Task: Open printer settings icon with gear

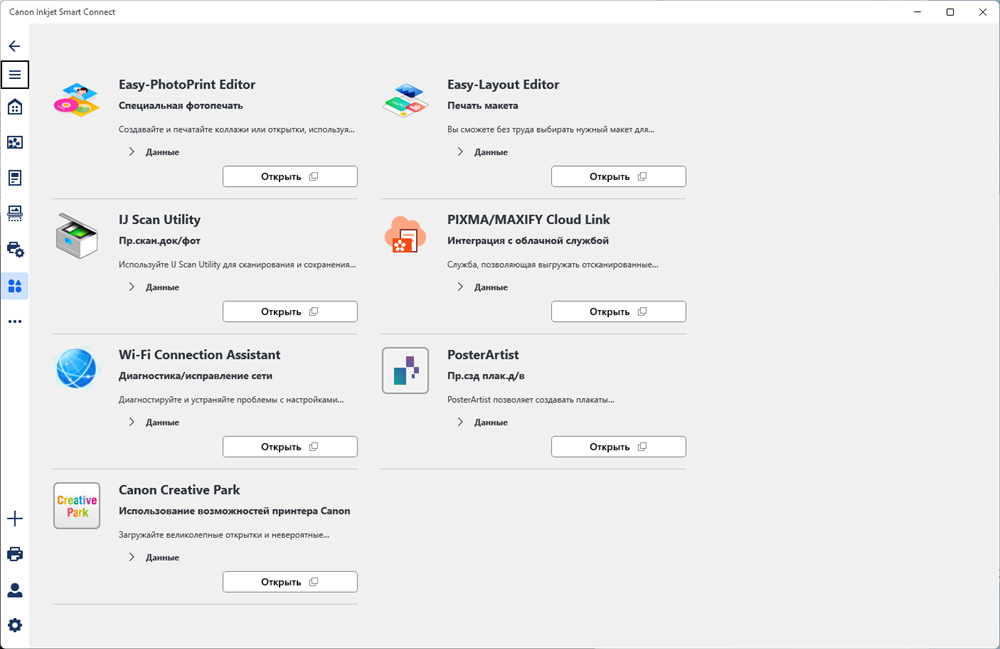Action: 15,250
